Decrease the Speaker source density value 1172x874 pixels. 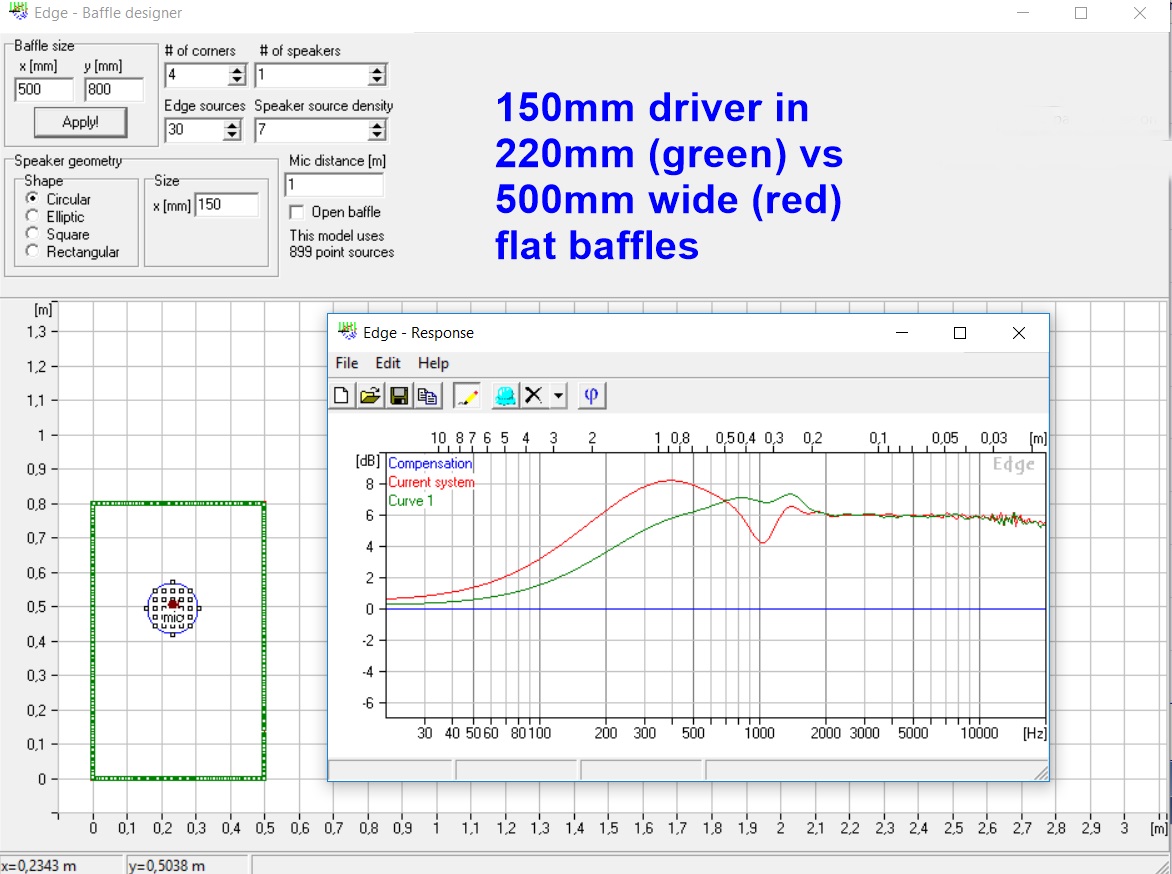(x=377, y=135)
